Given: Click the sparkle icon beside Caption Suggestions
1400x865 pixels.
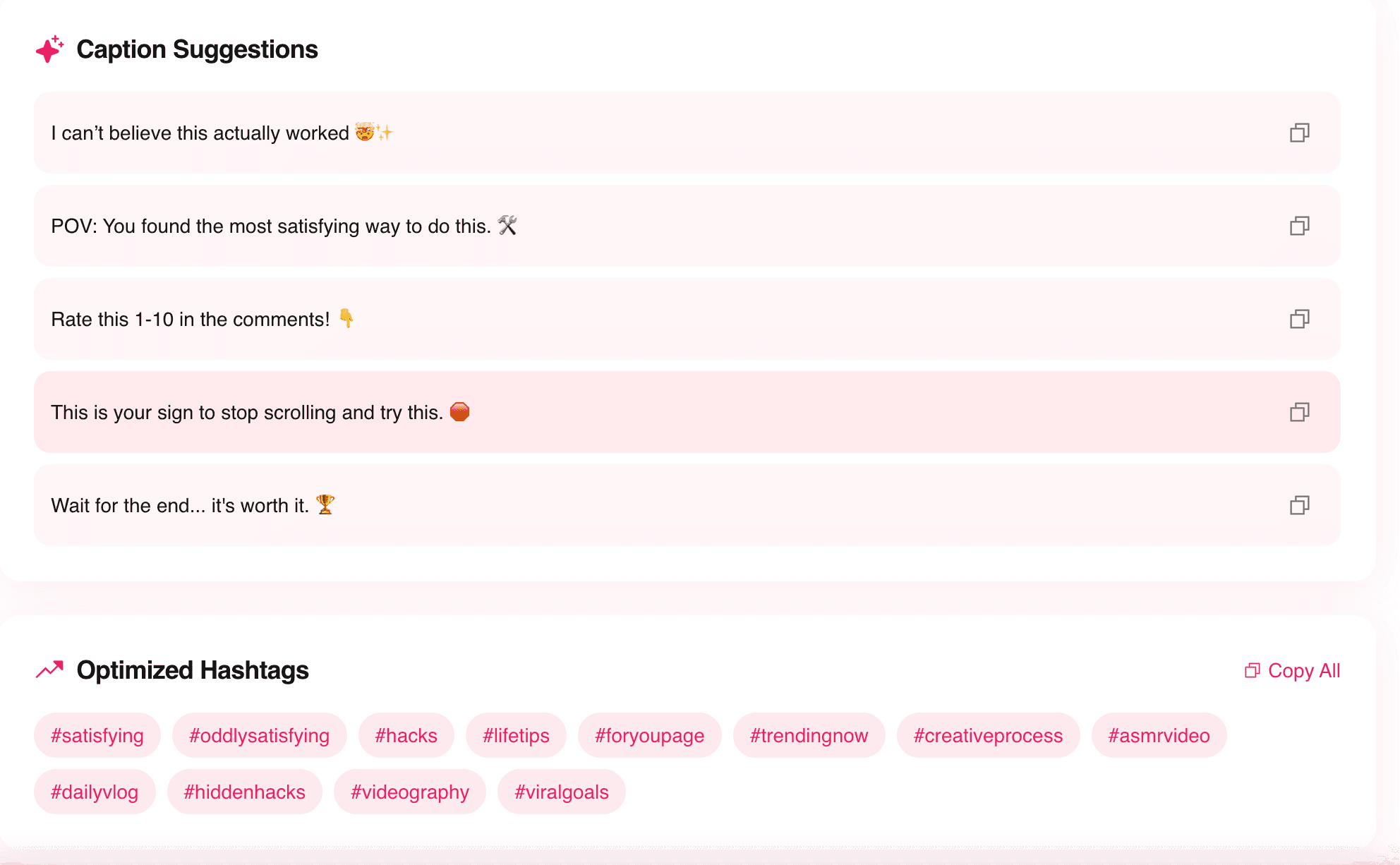Looking at the screenshot, I should click(49, 49).
